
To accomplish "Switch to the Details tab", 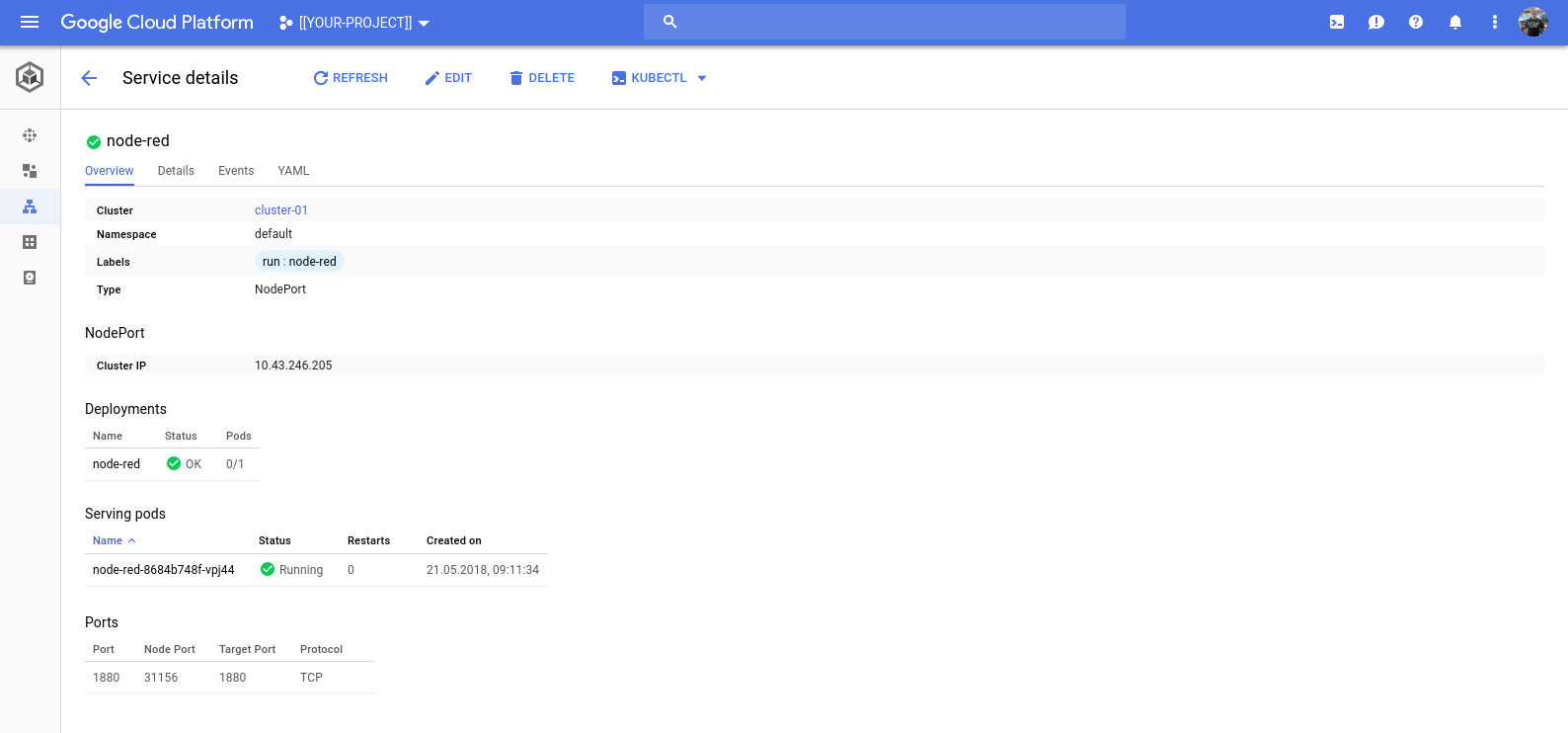I will (x=176, y=171).
